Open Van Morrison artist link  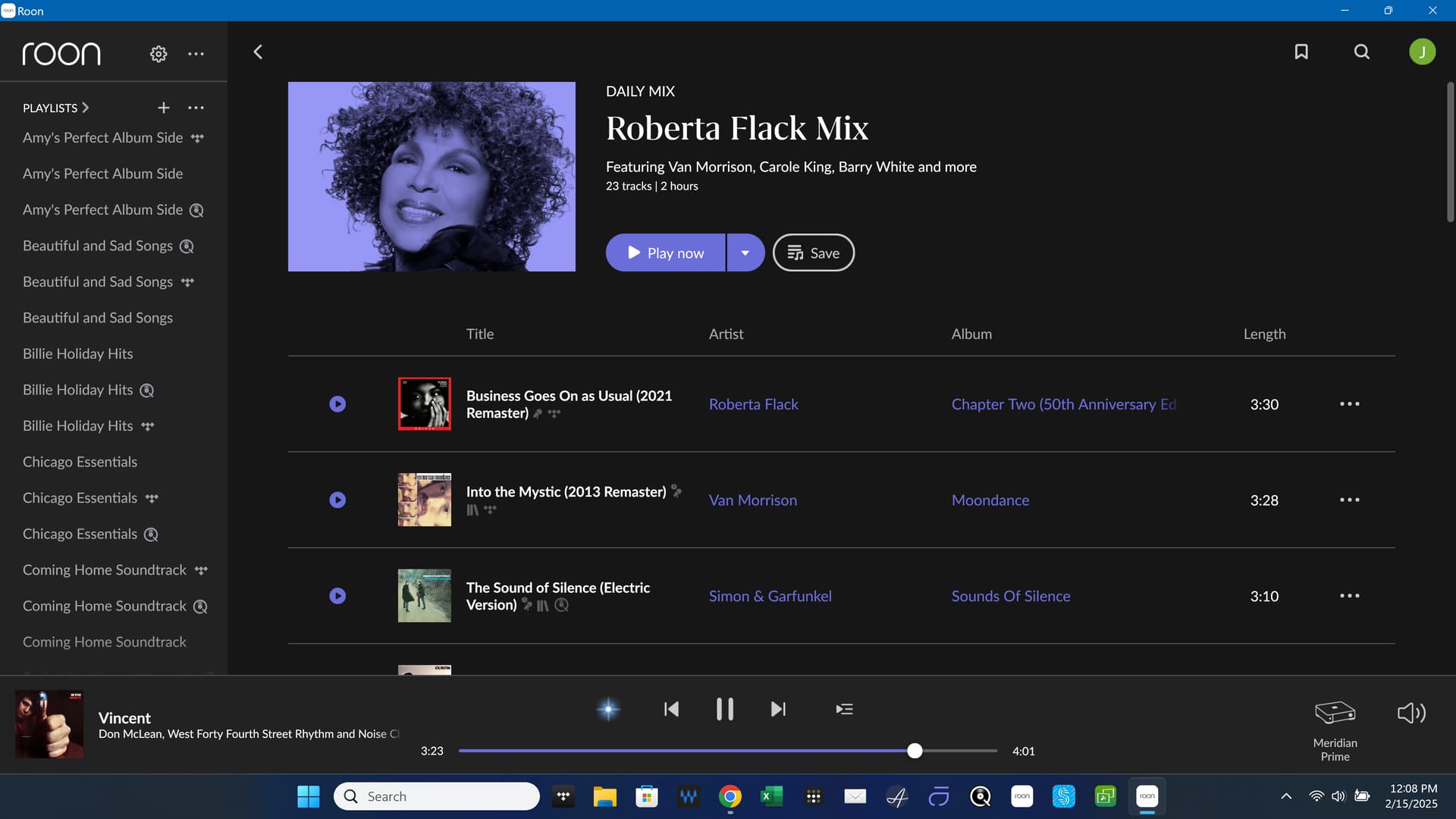(752, 500)
